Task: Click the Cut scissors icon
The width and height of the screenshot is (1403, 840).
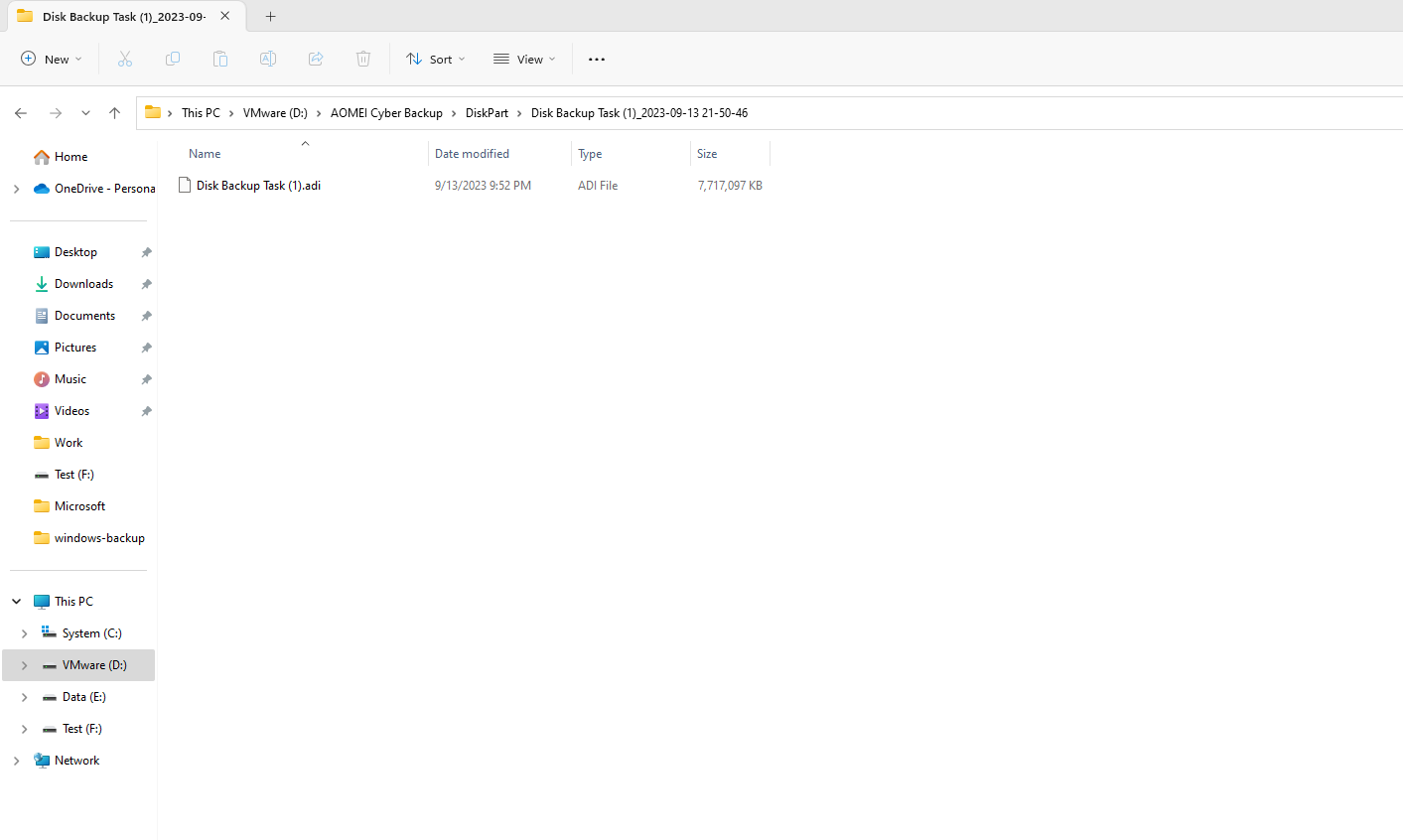Action: 125,59
